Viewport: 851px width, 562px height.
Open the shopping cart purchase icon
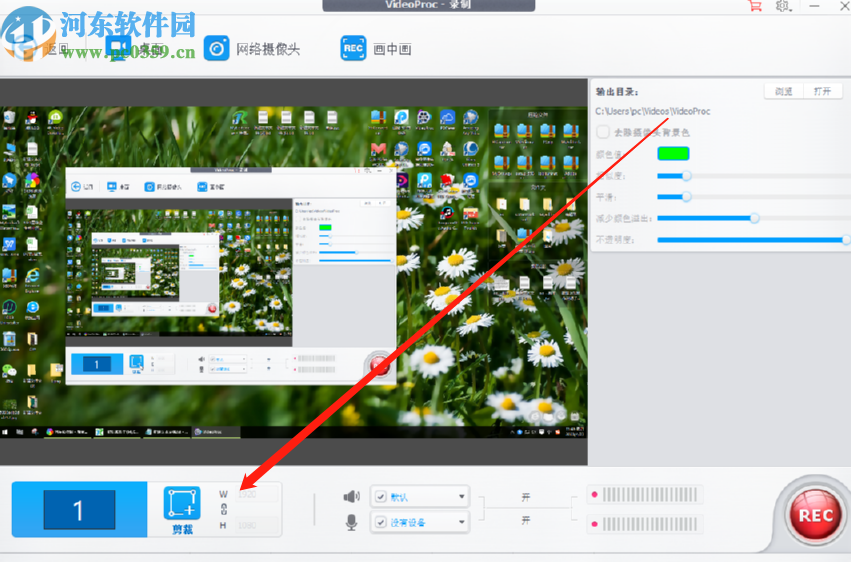[755, 6]
